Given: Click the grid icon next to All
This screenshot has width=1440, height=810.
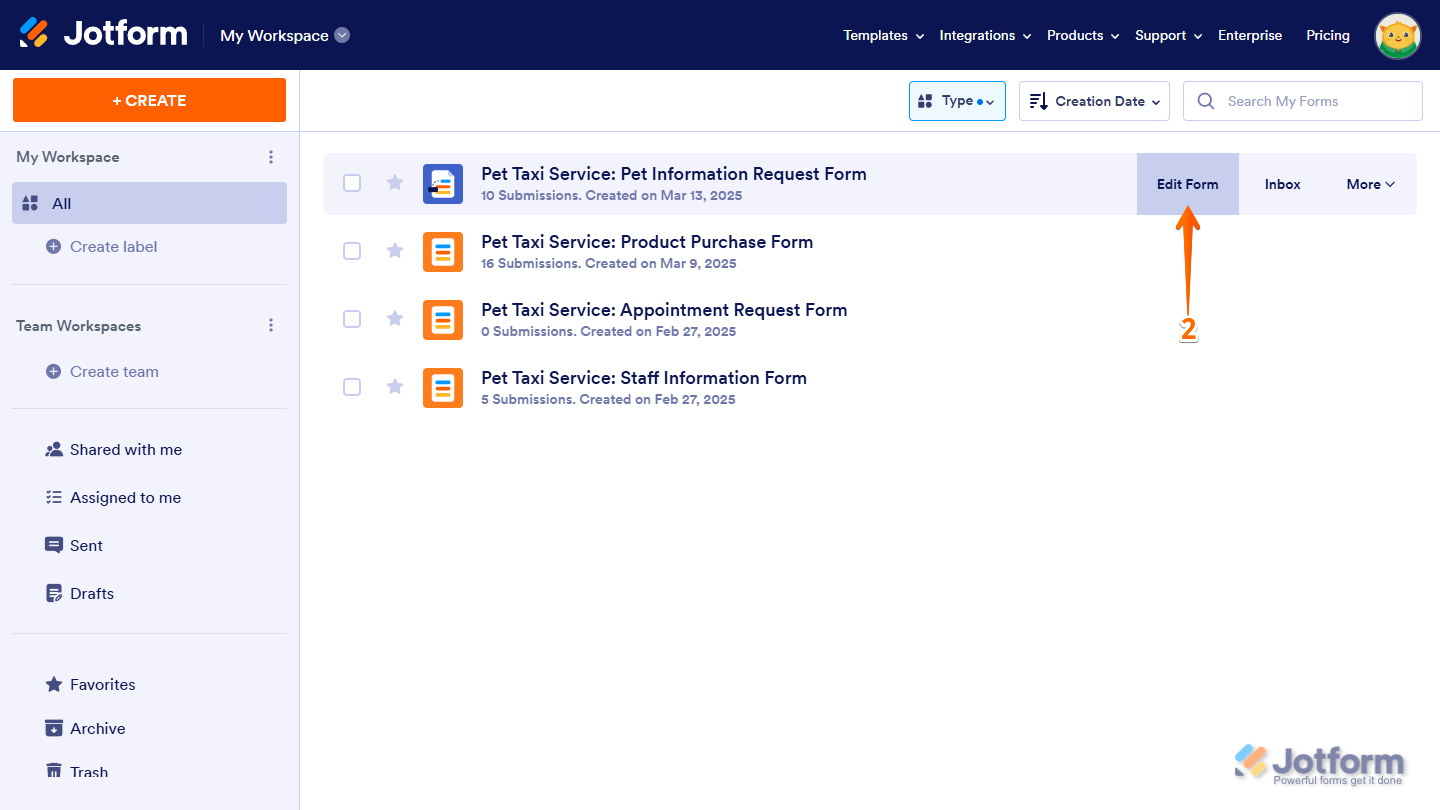Looking at the screenshot, I should coord(30,204).
